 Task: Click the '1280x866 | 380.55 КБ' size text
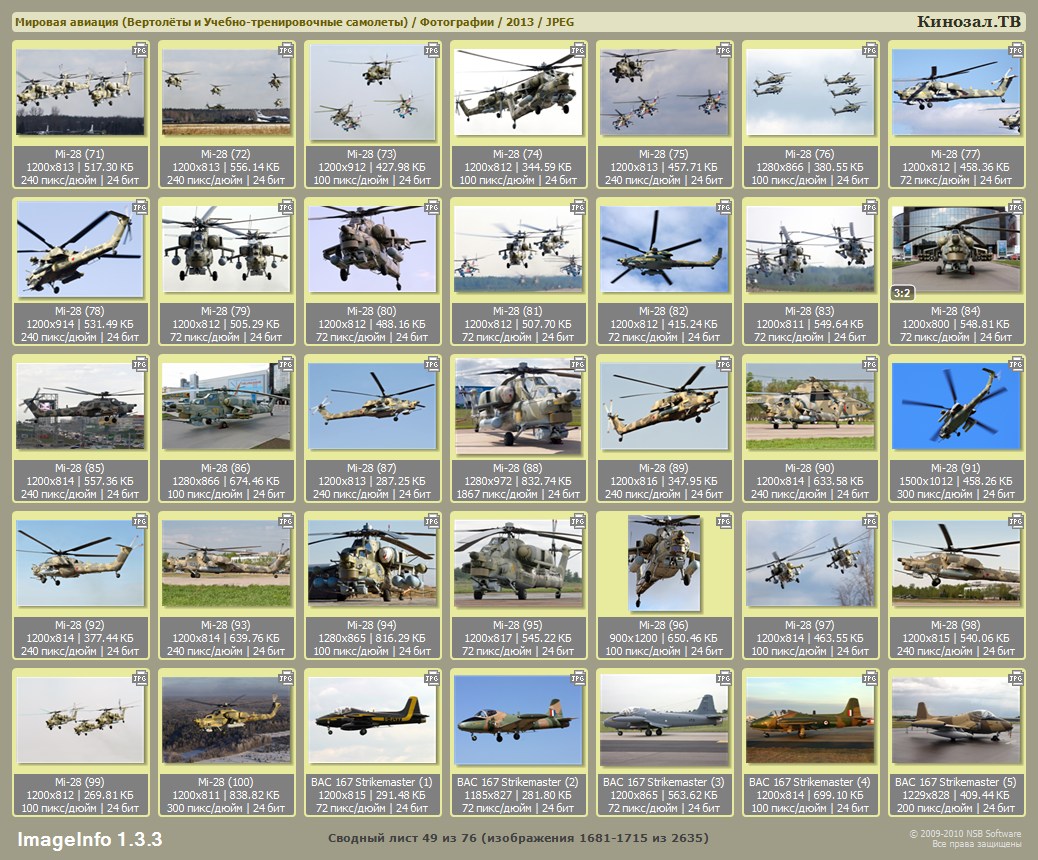810,167
